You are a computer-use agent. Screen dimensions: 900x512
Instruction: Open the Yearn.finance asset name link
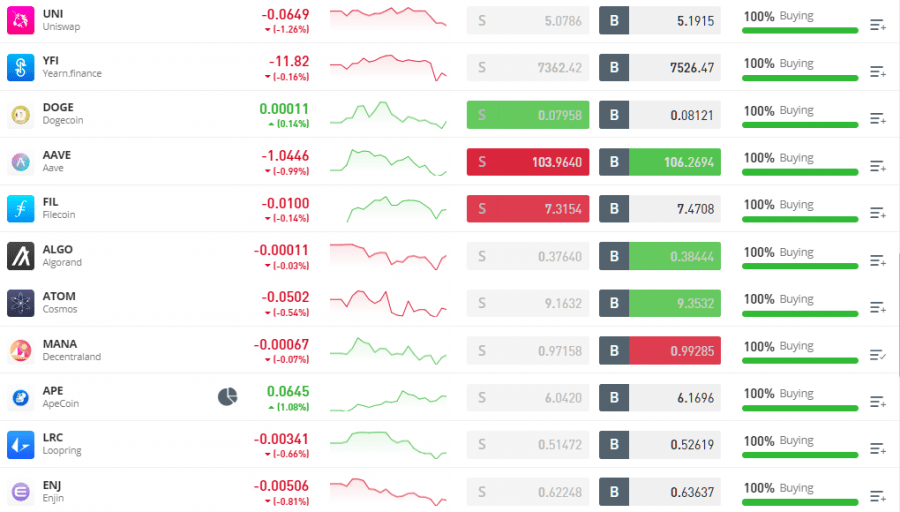tap(72, 73)
